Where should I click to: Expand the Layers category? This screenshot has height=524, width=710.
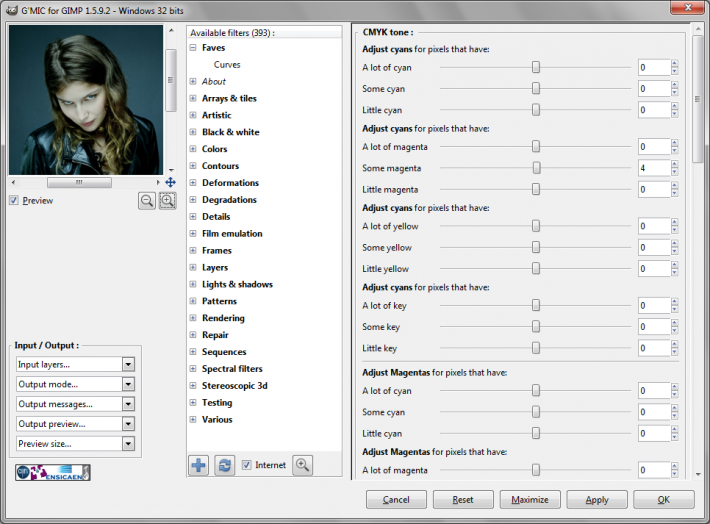pyautogui.click(x=193, y=267)
